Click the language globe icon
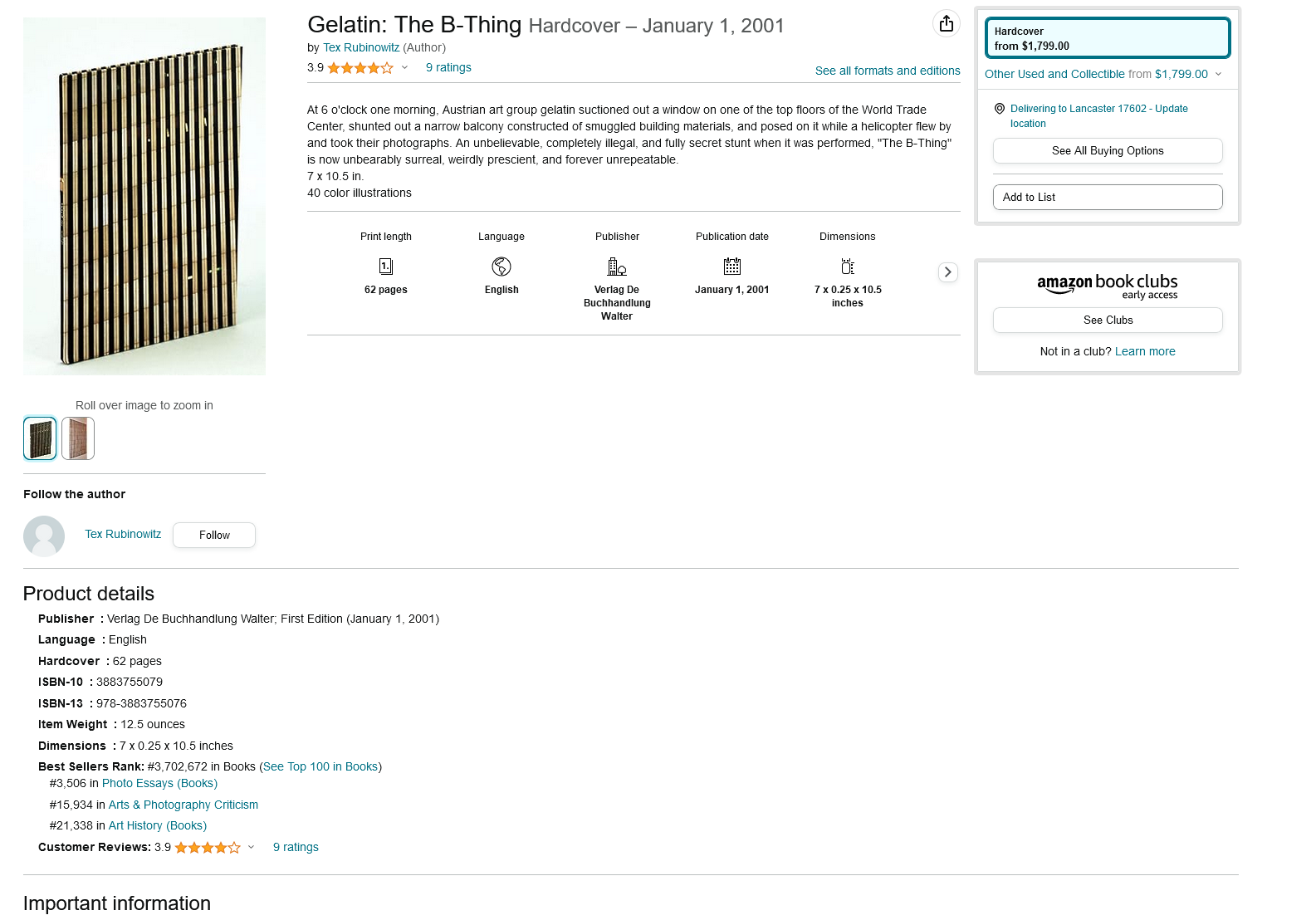This screenshot has height=920, width=1316. point(501,267)
